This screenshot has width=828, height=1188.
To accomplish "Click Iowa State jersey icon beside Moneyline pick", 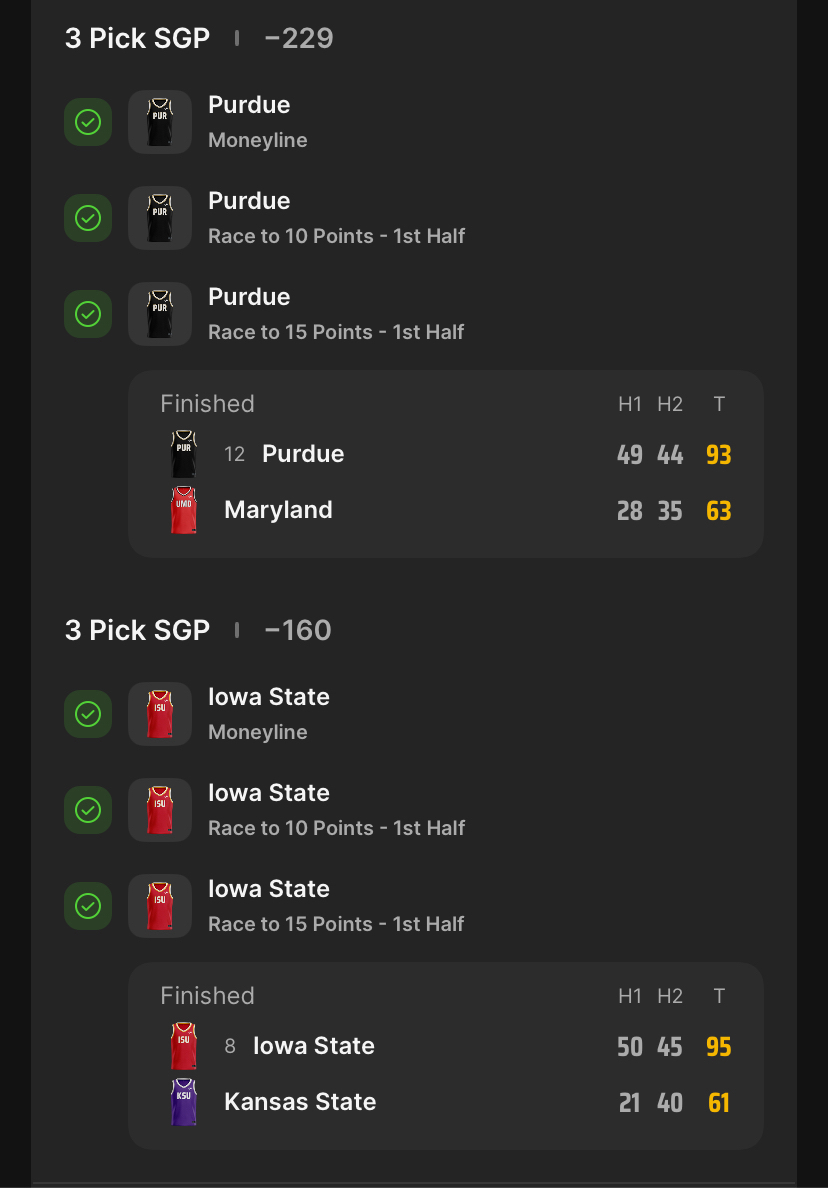I will (160, 714).
